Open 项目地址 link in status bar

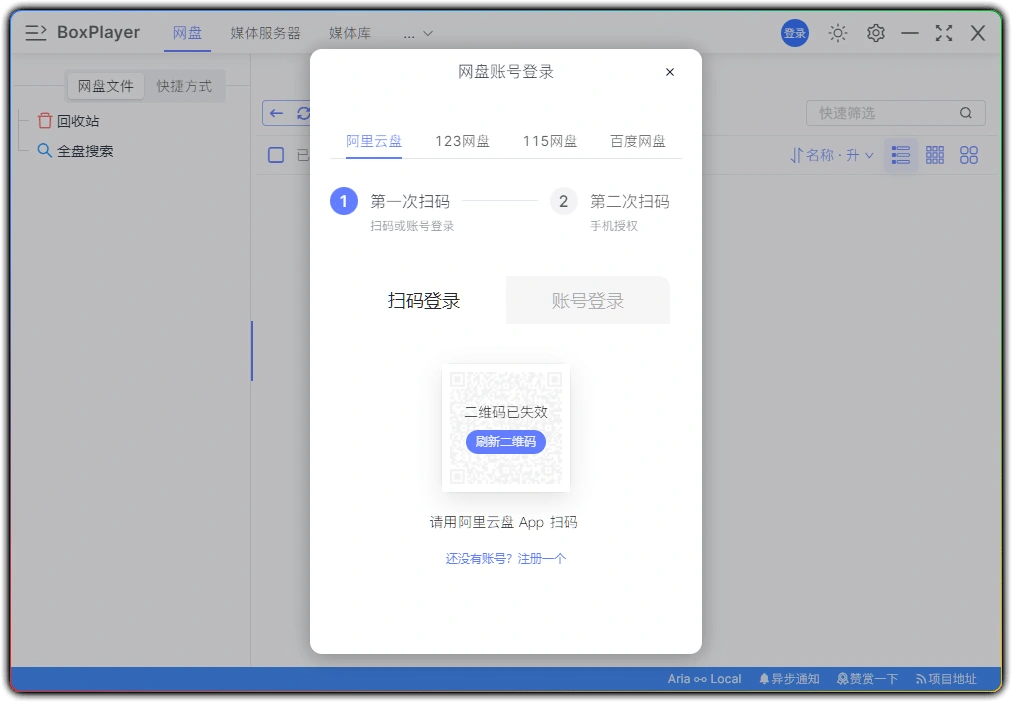[x=946, y=679]
